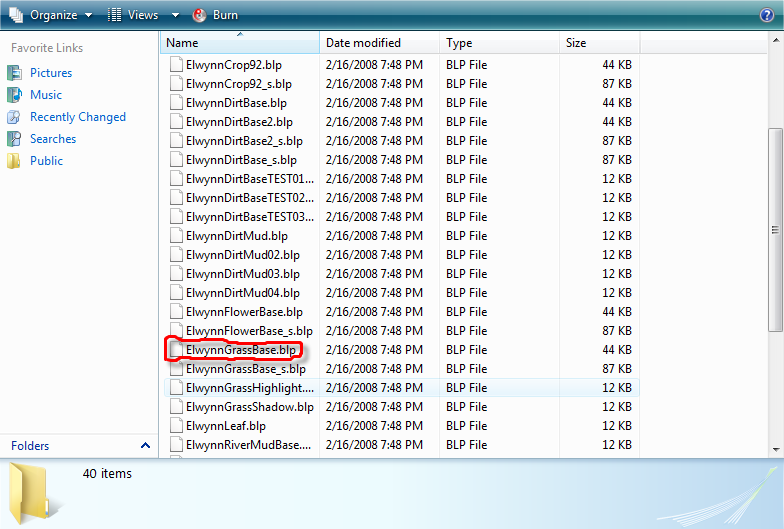This screenshot has height=529, width=784.
Task: Click the vertical scrollbar thumb
Action: tap(776, 230)
